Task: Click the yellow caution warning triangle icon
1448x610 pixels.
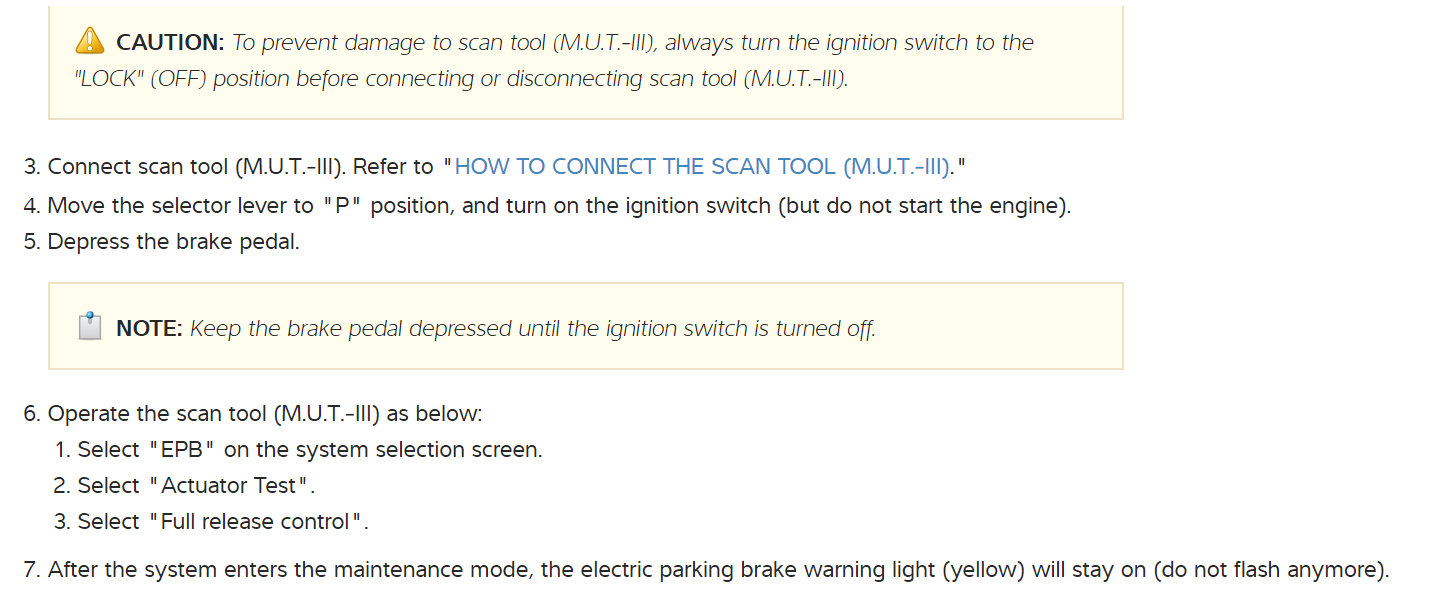Action: point(89,41)
